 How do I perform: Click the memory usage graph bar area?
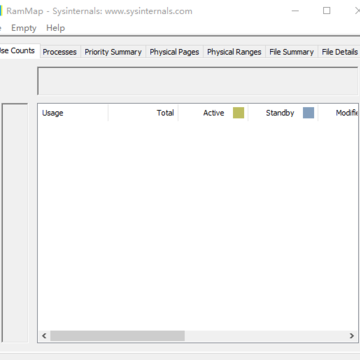coord(198,81)
